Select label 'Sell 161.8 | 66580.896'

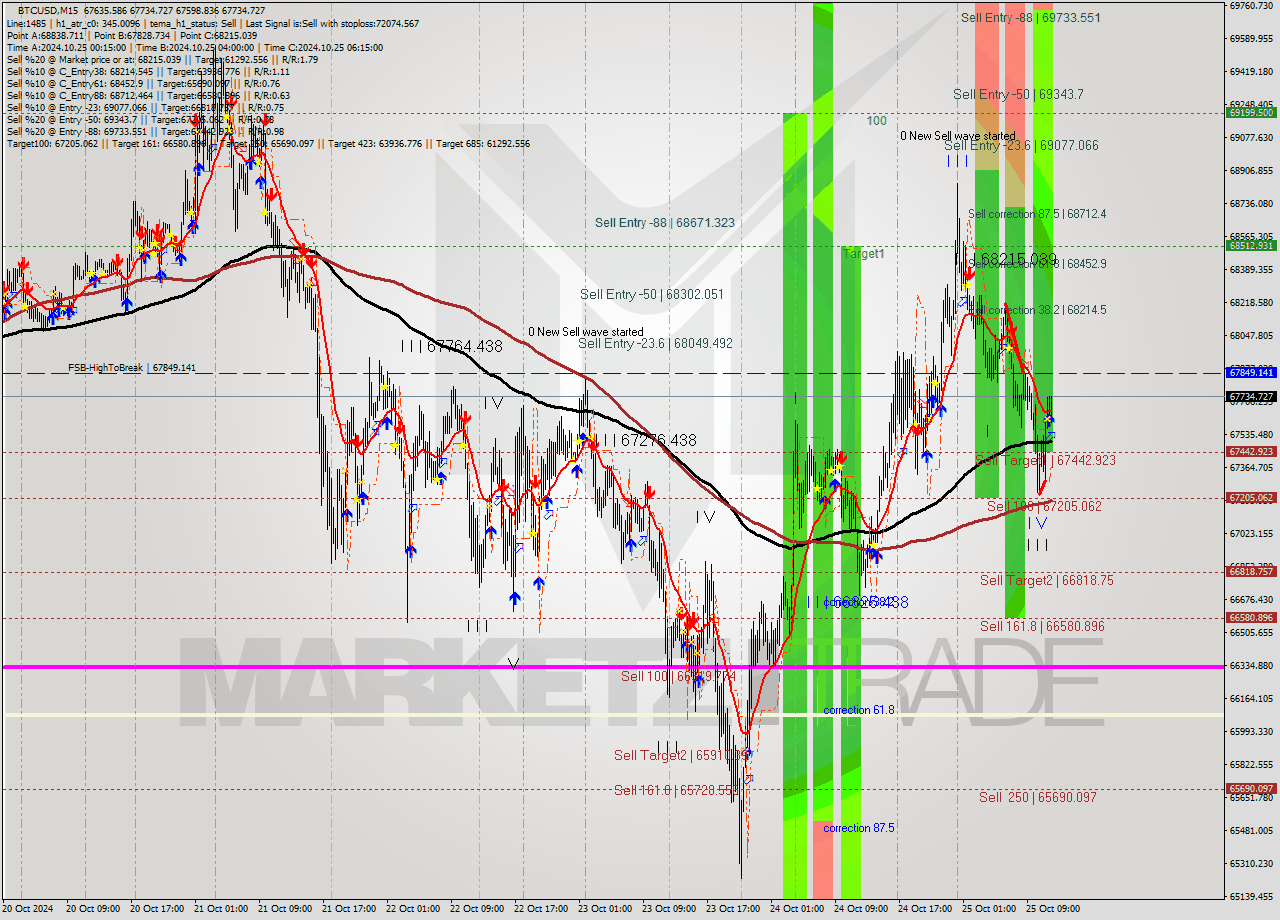tap(1042, 626)
